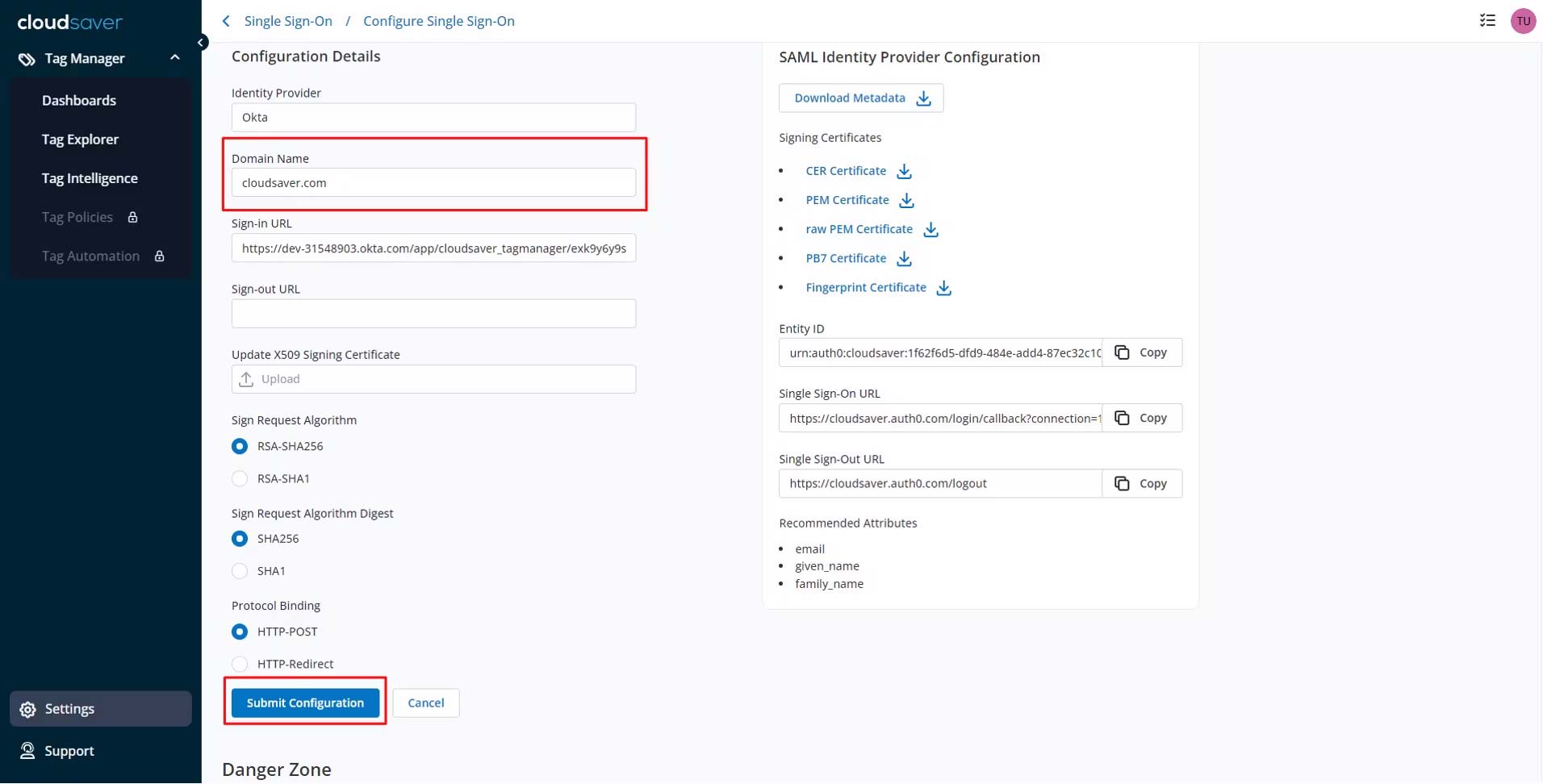Screen dimensions: 1543x784
Task: Click the upload arrow in the X509 certificate field
Action: [x=247, y=379]
